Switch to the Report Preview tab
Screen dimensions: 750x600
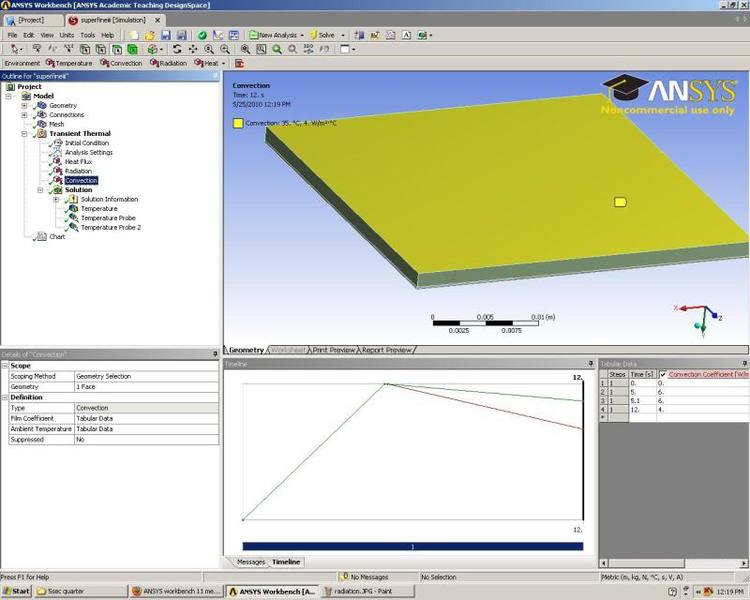coord(386,350)
